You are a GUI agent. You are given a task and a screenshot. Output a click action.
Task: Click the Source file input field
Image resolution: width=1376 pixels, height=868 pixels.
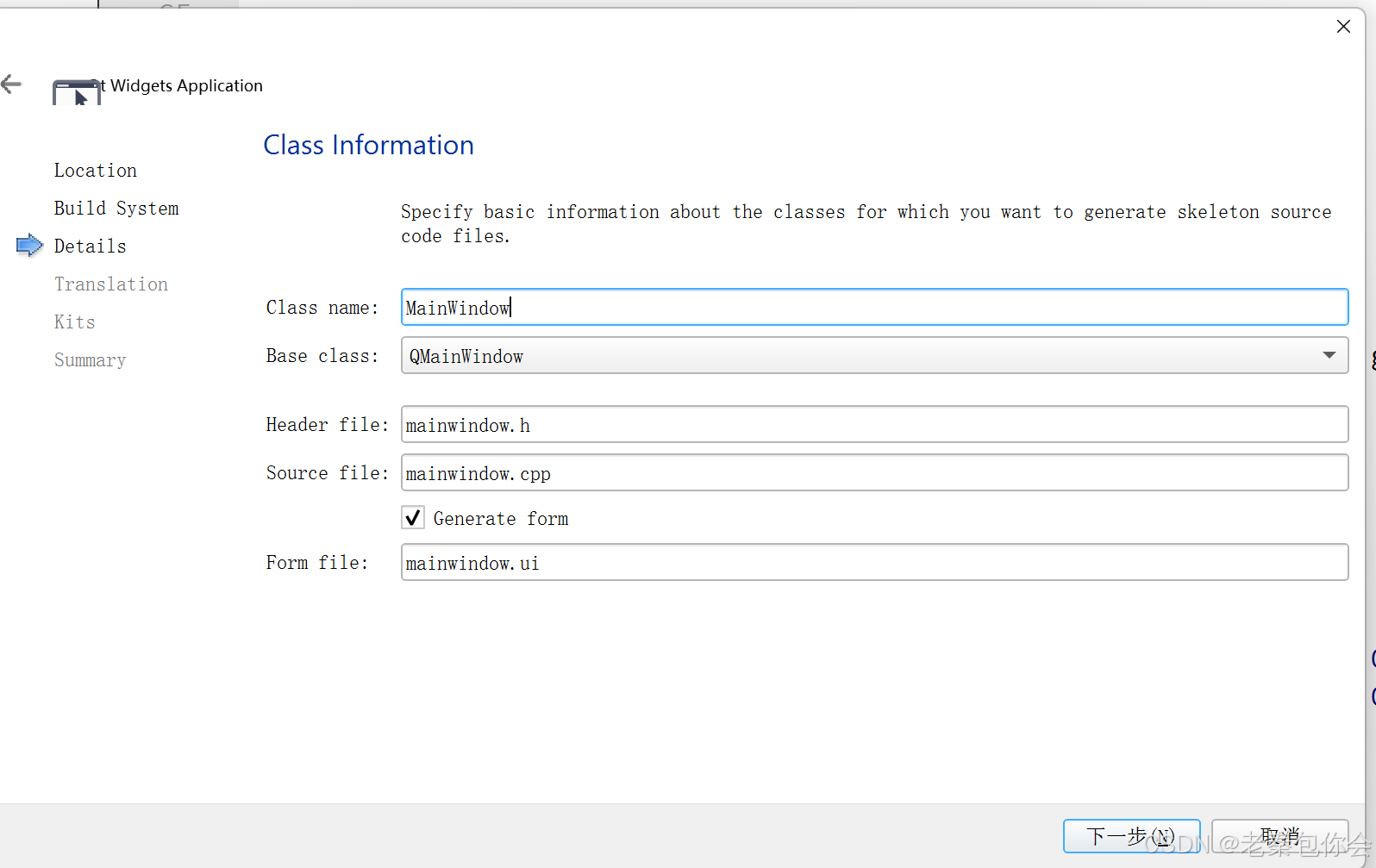[874, 473]
